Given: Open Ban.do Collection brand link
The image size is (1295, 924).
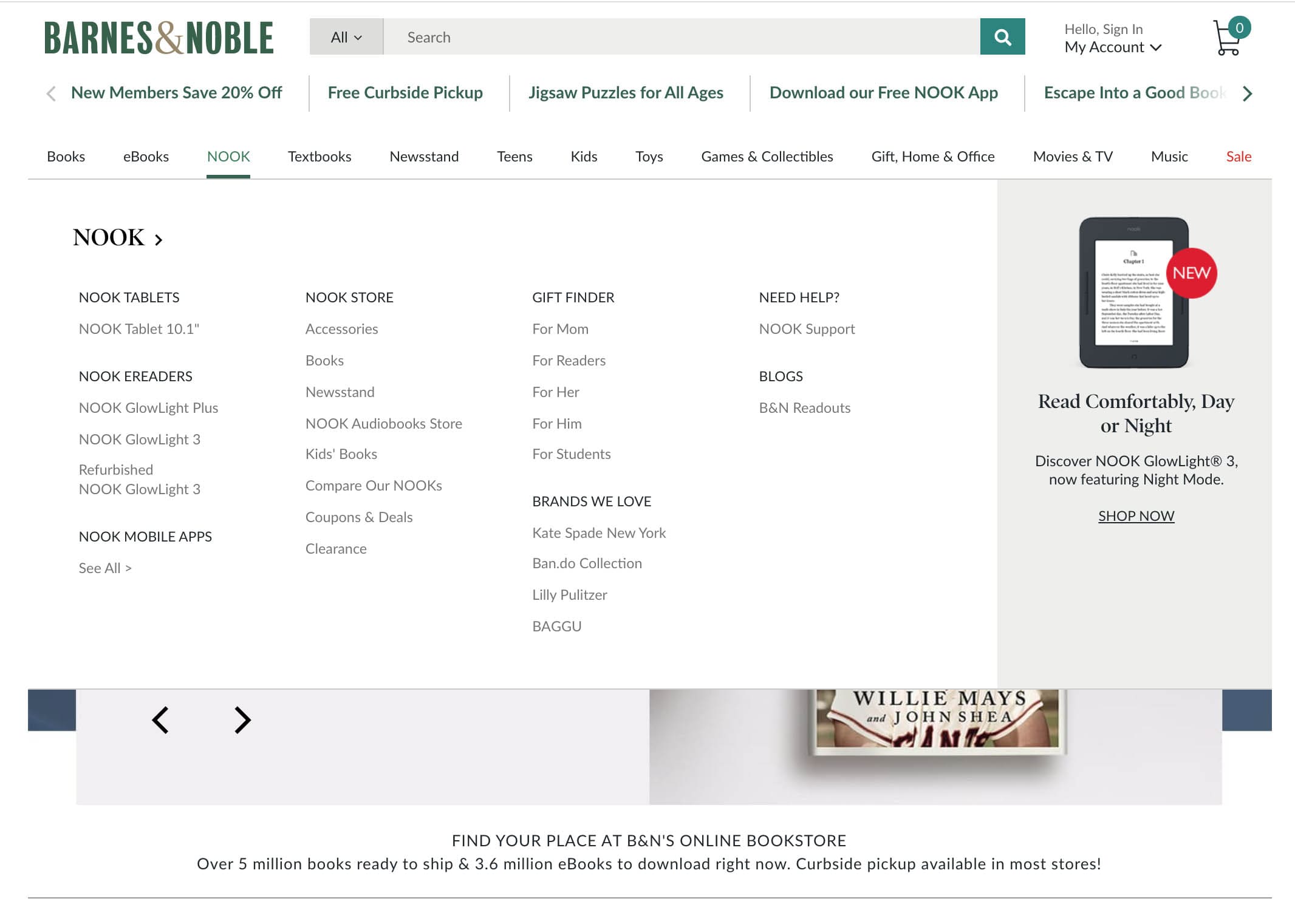Looking at the screenshot, I should coord(587,563).
